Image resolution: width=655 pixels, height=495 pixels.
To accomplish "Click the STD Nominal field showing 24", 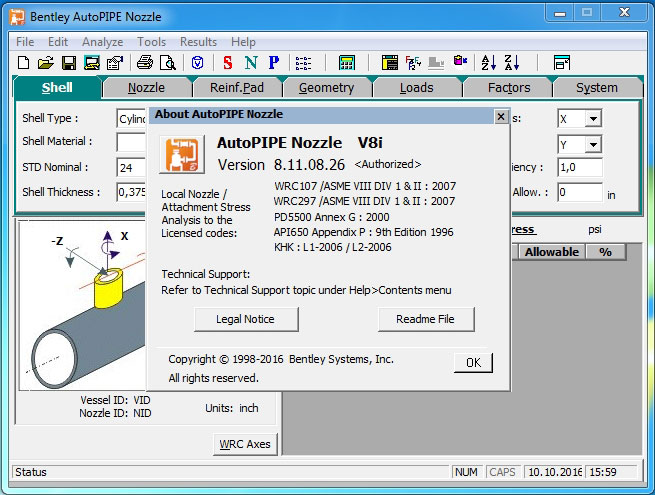I will [x=131, y=168].
